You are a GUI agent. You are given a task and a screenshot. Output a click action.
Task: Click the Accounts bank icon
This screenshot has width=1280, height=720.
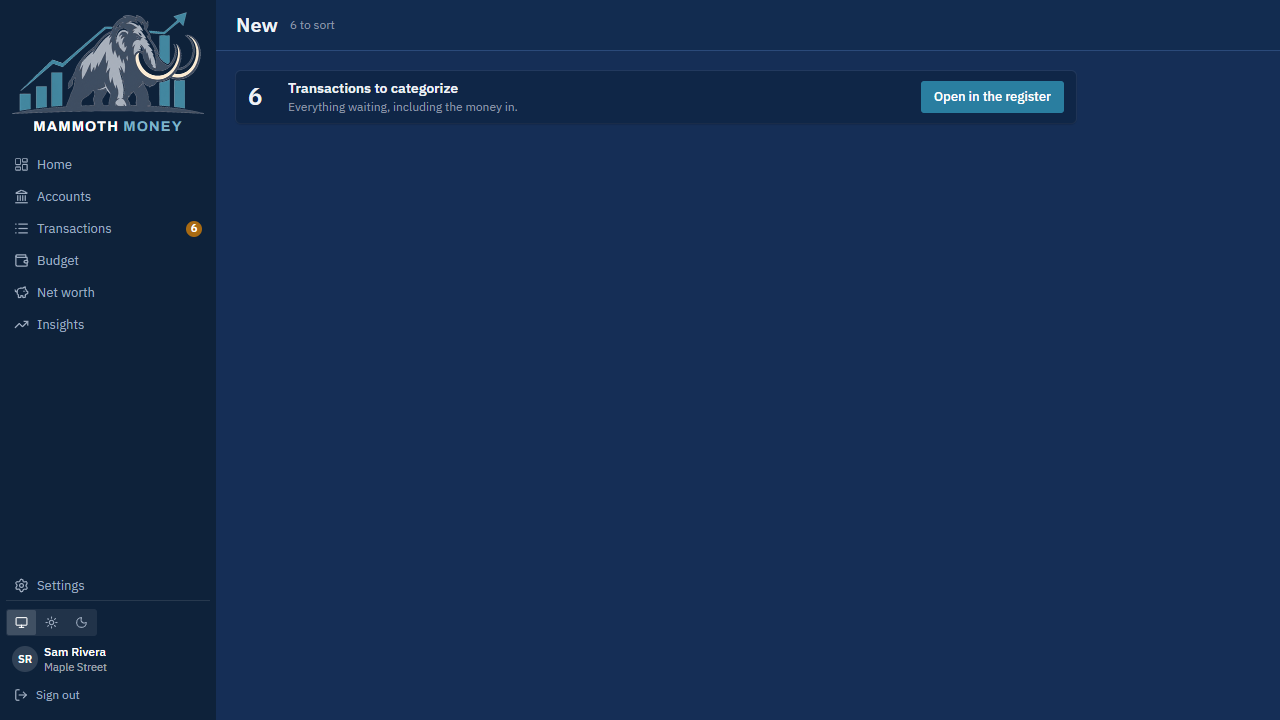pos(21,197)
